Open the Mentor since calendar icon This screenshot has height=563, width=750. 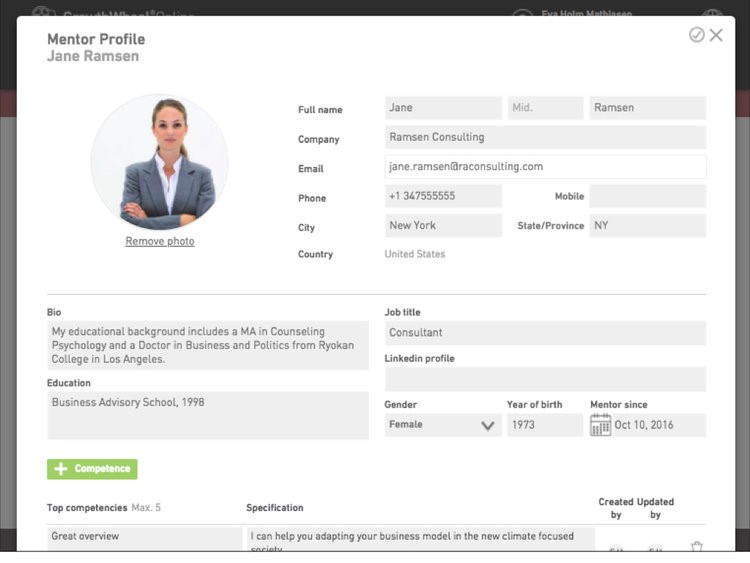coord(600,425)
